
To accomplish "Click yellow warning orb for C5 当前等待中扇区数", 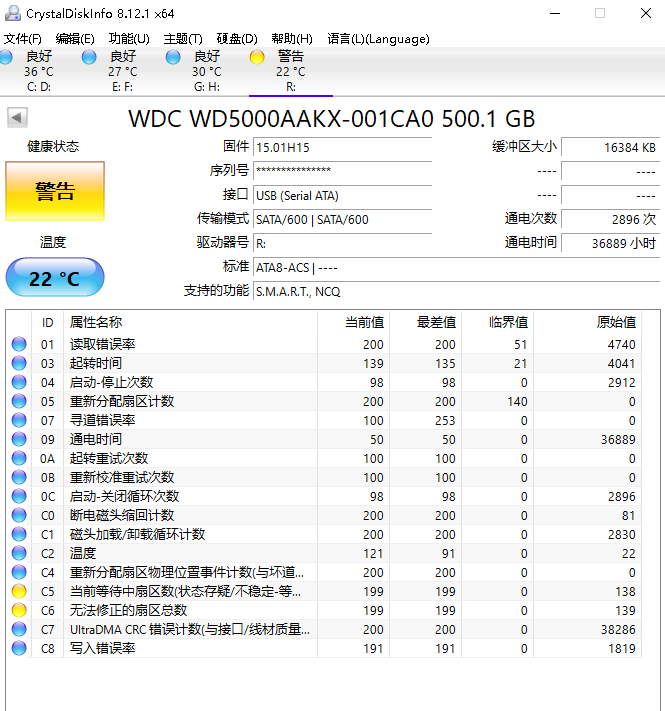I will [19, 591].
